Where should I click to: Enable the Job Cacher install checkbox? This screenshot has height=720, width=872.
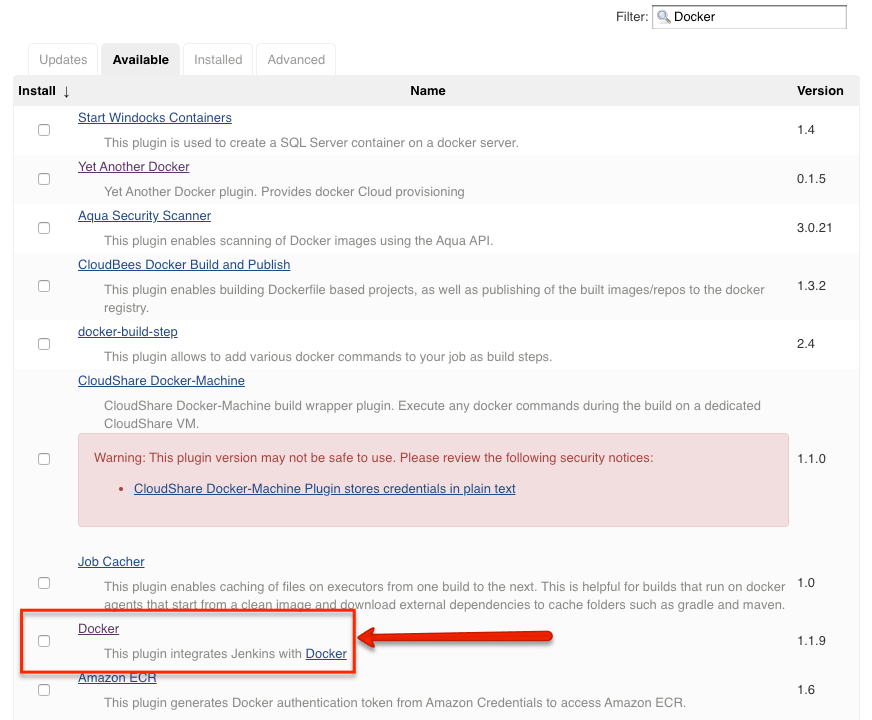pyautogui.click(x=43, y=582)
